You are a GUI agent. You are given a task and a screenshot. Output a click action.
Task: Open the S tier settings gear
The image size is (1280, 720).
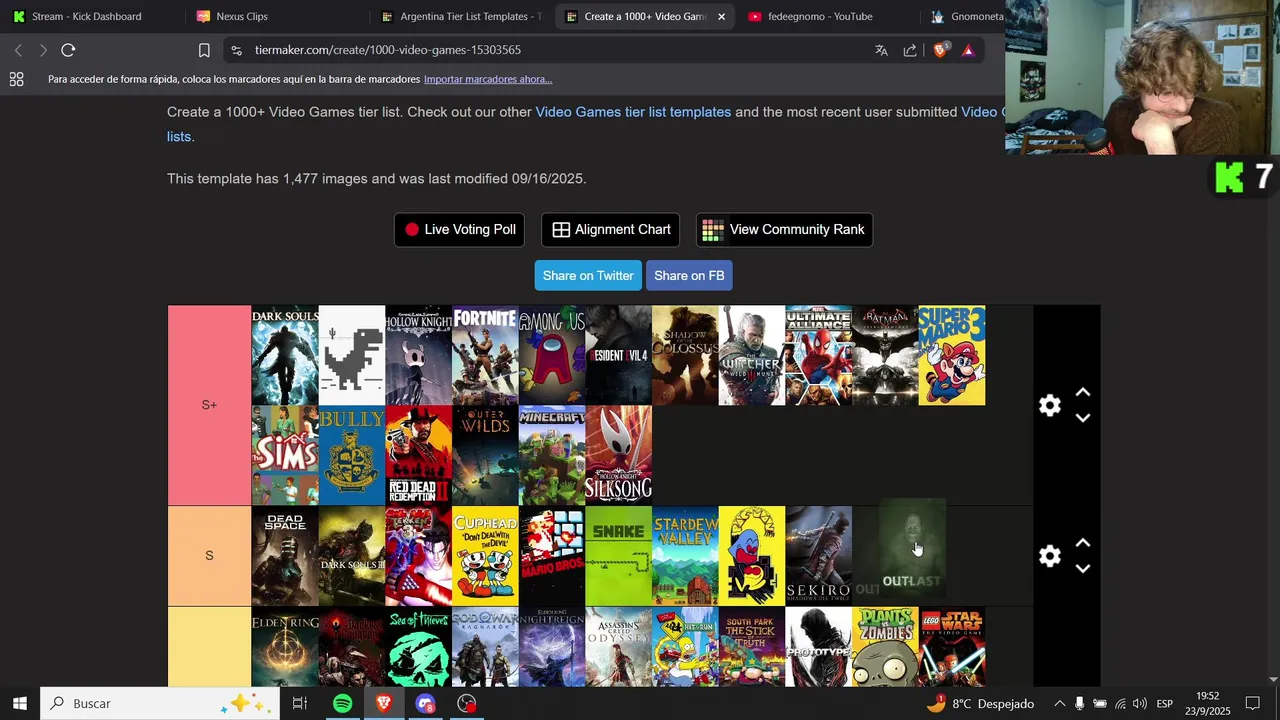coord(1049,556)
